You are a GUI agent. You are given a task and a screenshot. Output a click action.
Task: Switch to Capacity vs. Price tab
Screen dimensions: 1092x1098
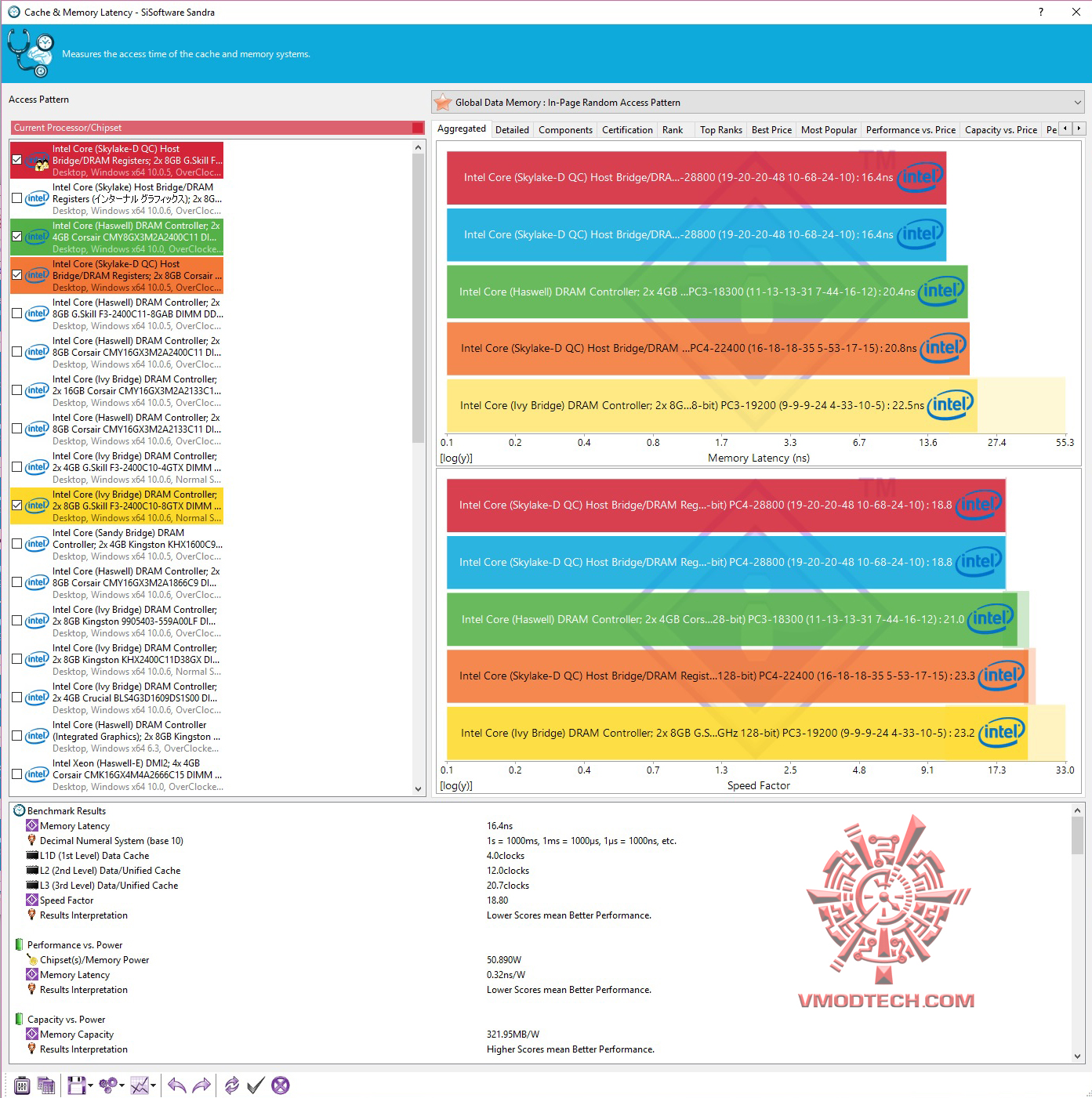tap(1001, 130)
